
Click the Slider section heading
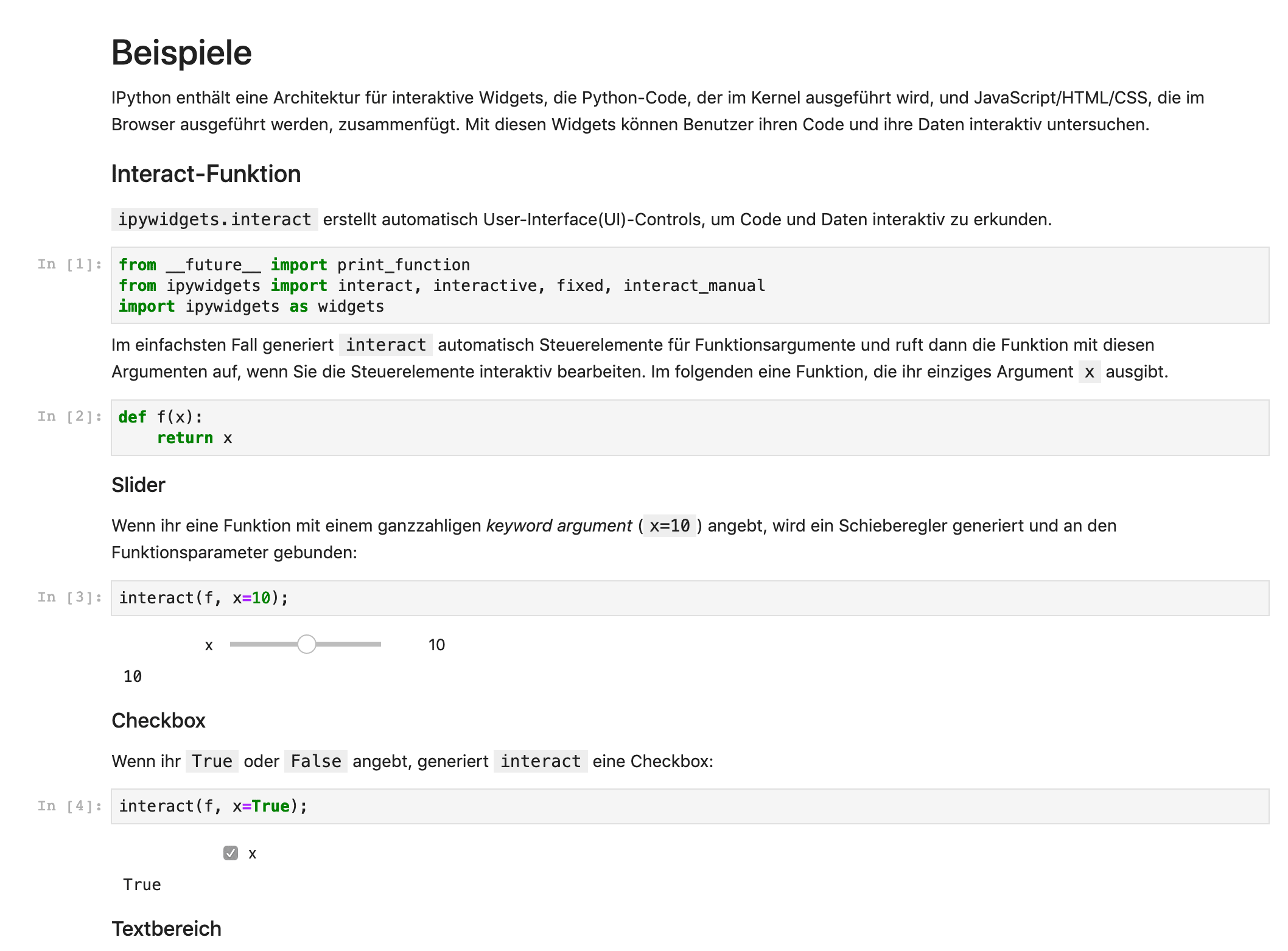(138, 485)
